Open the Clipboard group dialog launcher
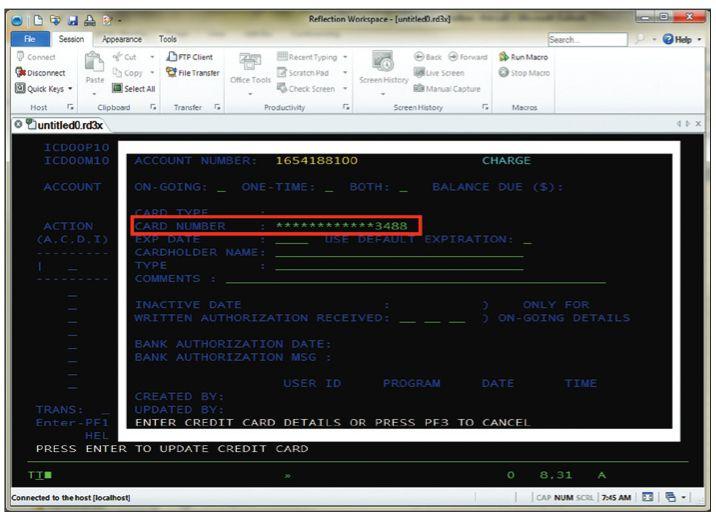Screen dimensions: 716x520 tap(153, 107)
